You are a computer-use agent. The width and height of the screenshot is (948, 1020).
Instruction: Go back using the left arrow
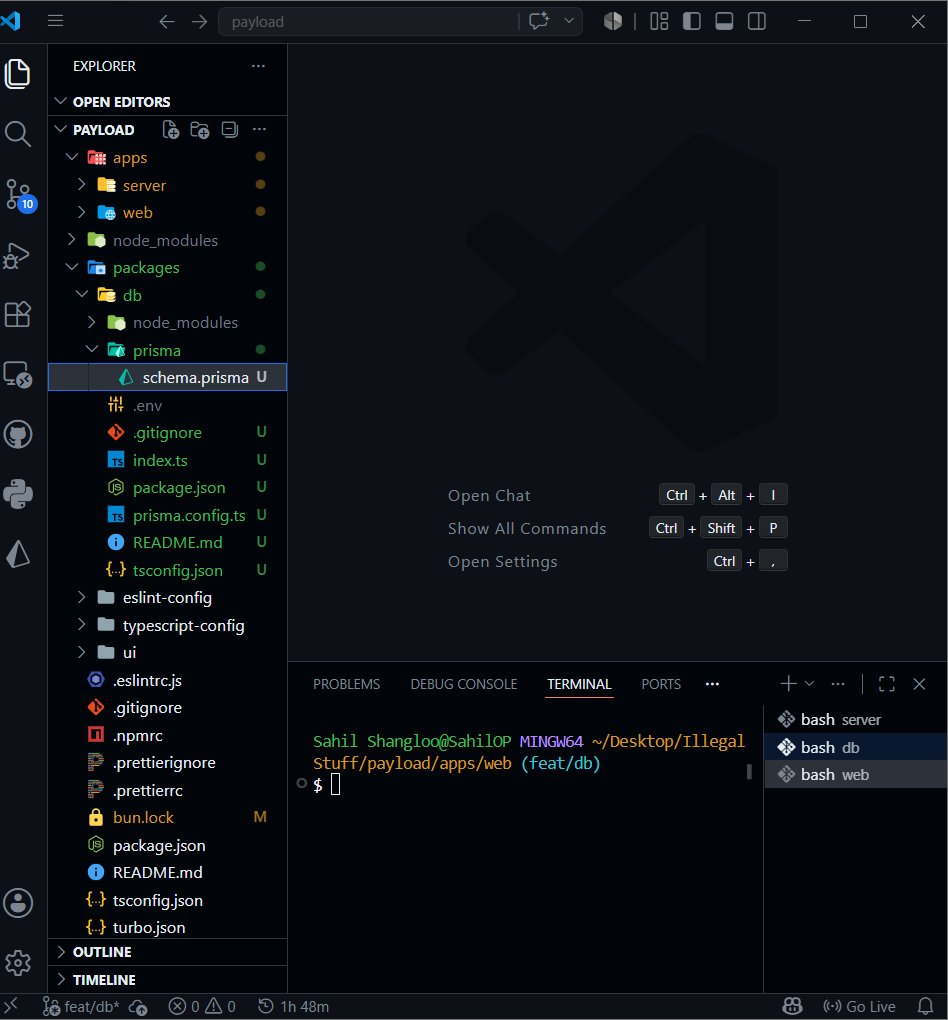tap(167, 21)
